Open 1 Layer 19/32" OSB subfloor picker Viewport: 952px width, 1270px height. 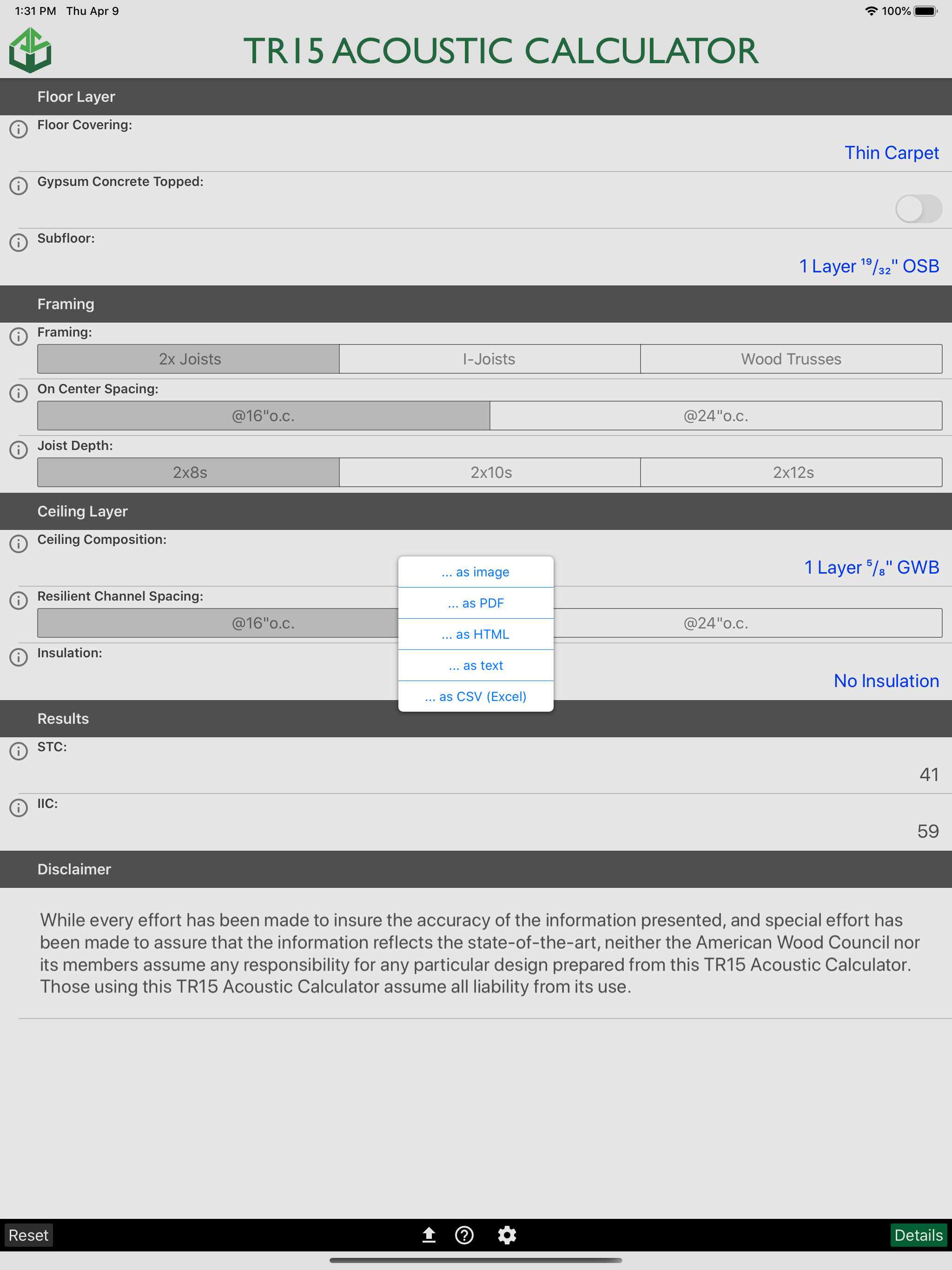[869, 266]
